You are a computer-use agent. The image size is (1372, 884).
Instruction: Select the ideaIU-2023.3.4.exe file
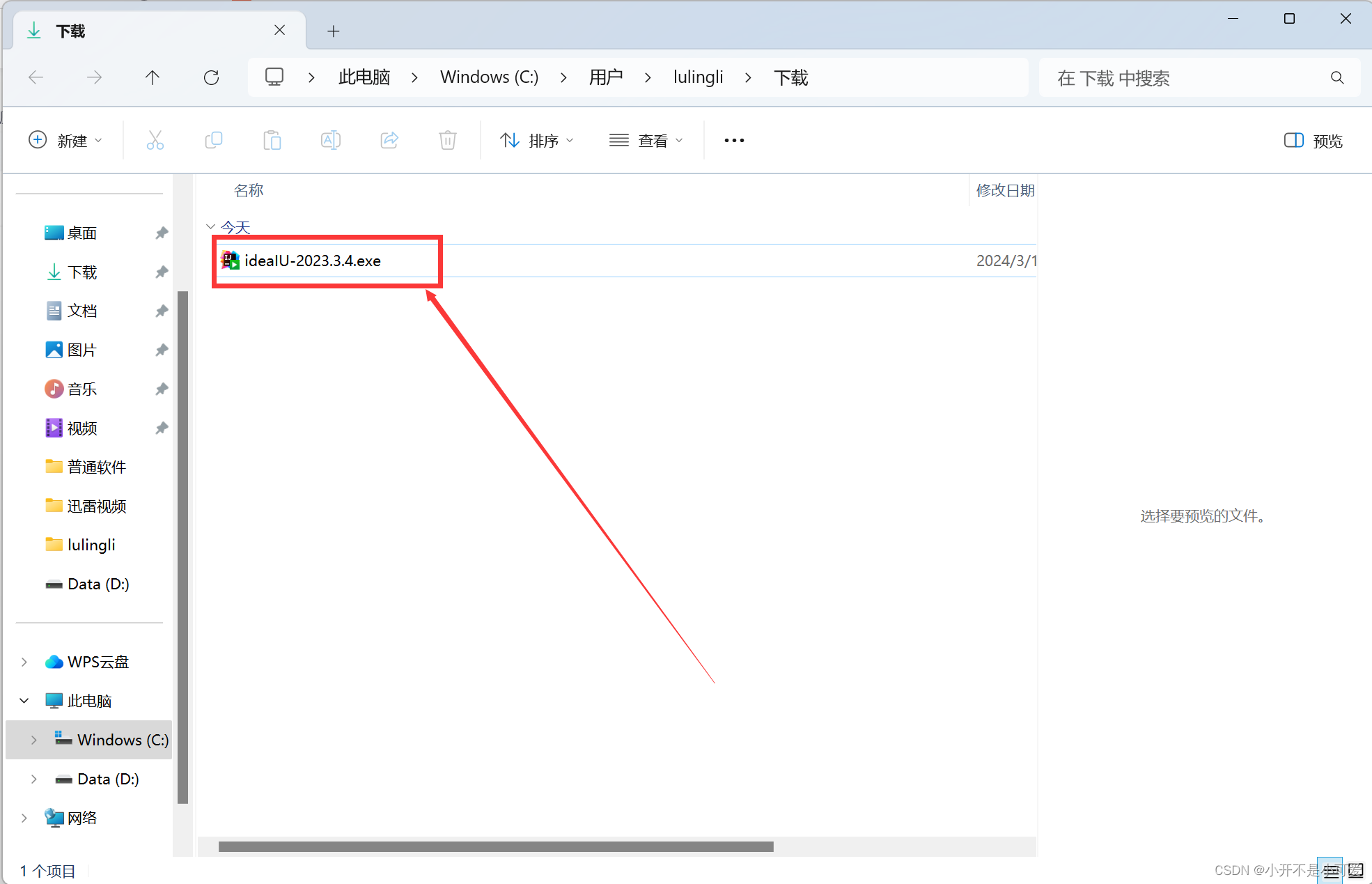(x=313, y=261)
